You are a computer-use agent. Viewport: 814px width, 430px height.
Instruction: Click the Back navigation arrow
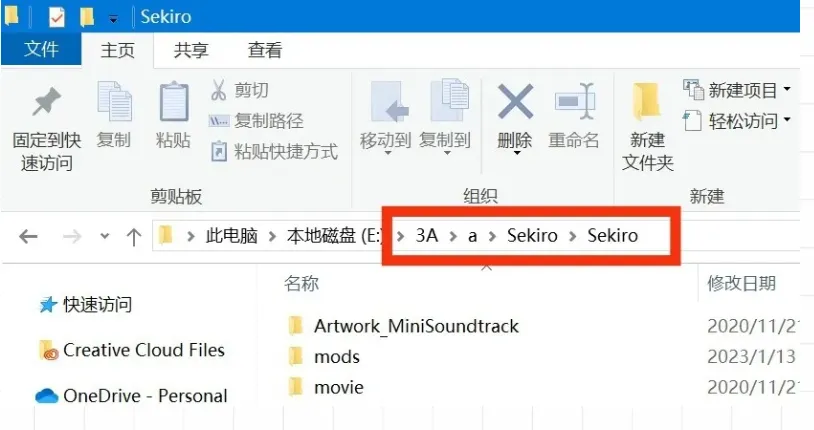28,237
